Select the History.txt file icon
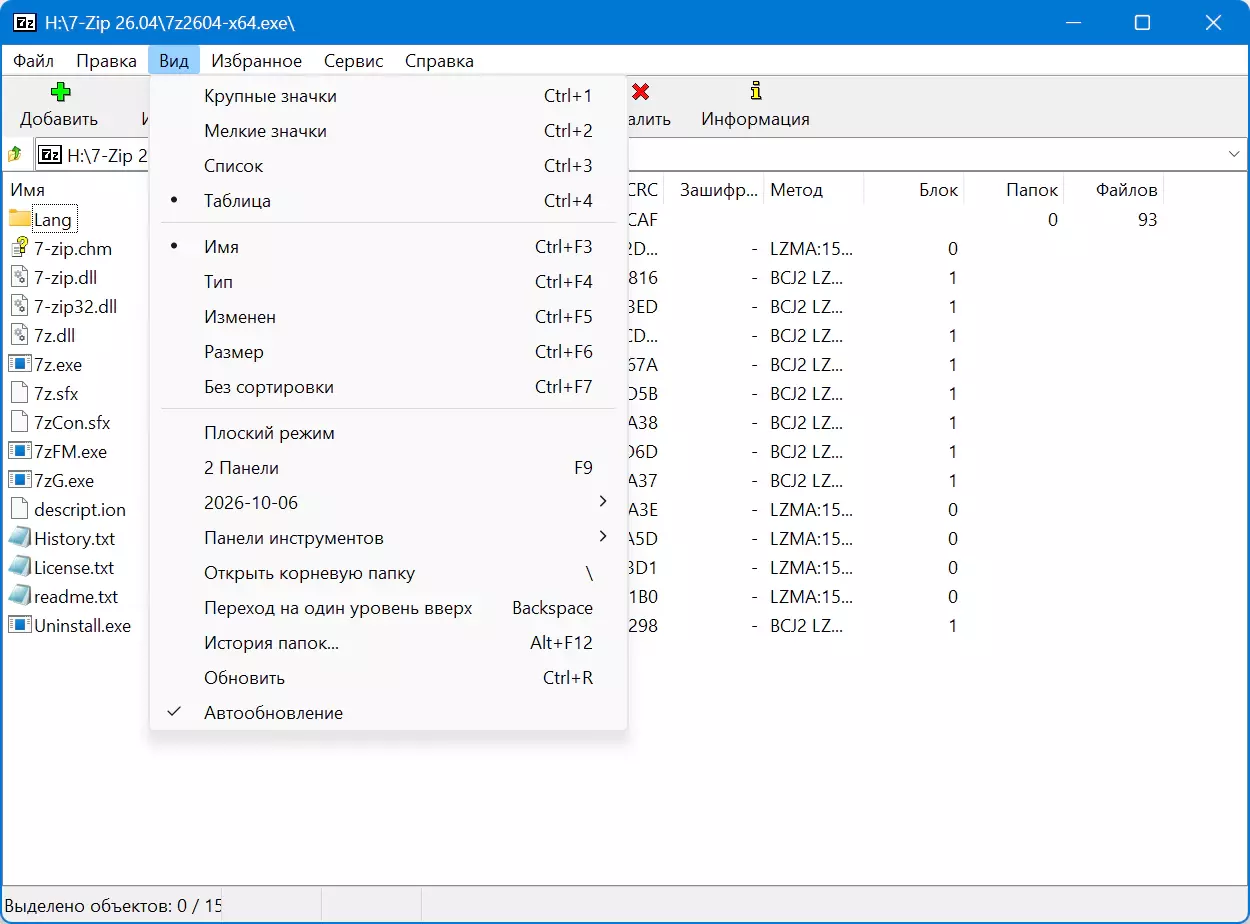The image size is (1250, 924). 20,538
